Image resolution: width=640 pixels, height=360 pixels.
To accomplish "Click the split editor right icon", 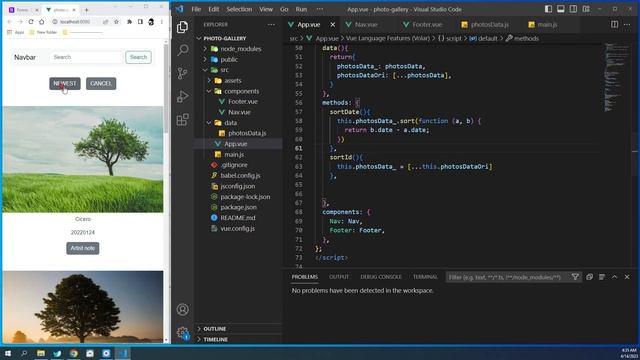I will point(614,24).
